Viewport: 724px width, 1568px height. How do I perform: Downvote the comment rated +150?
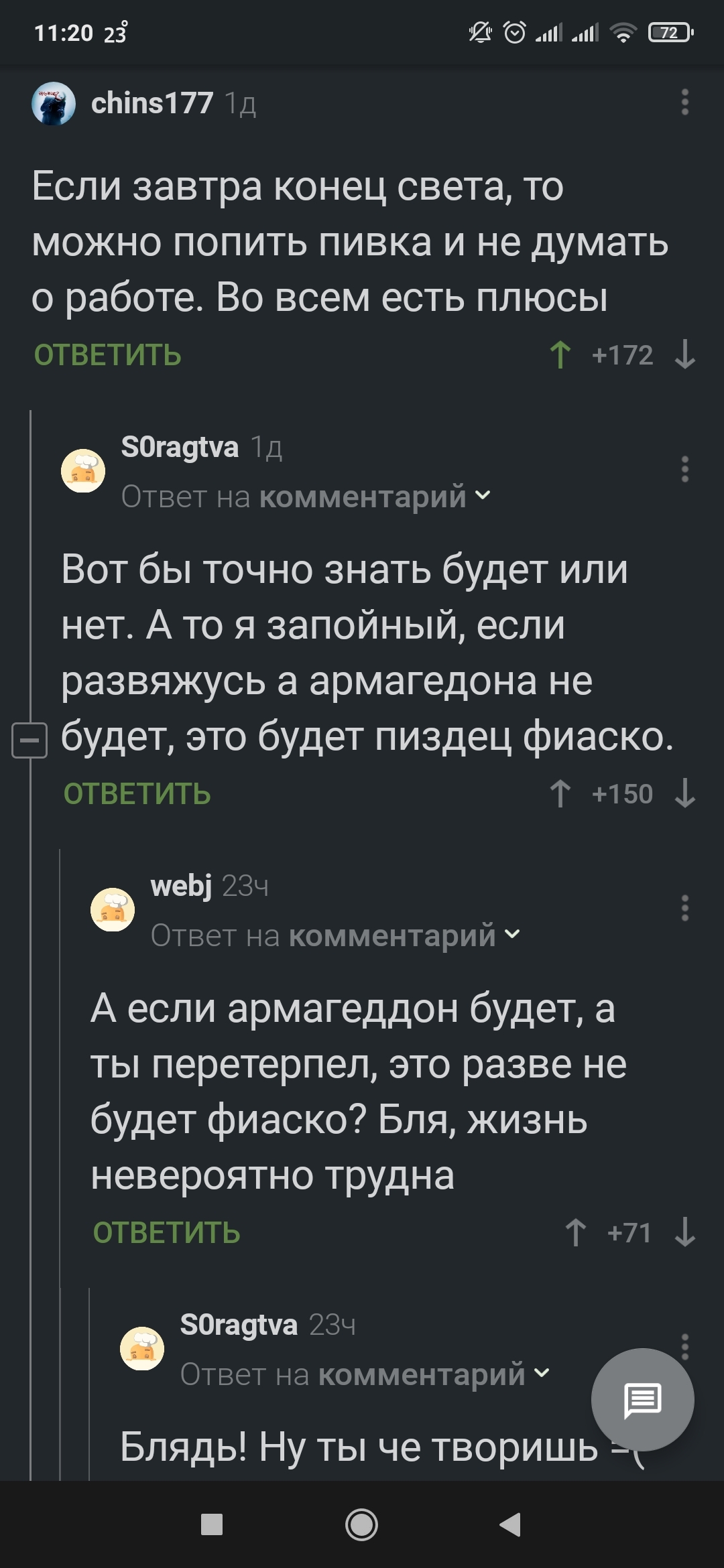click(x=684, y=794)
